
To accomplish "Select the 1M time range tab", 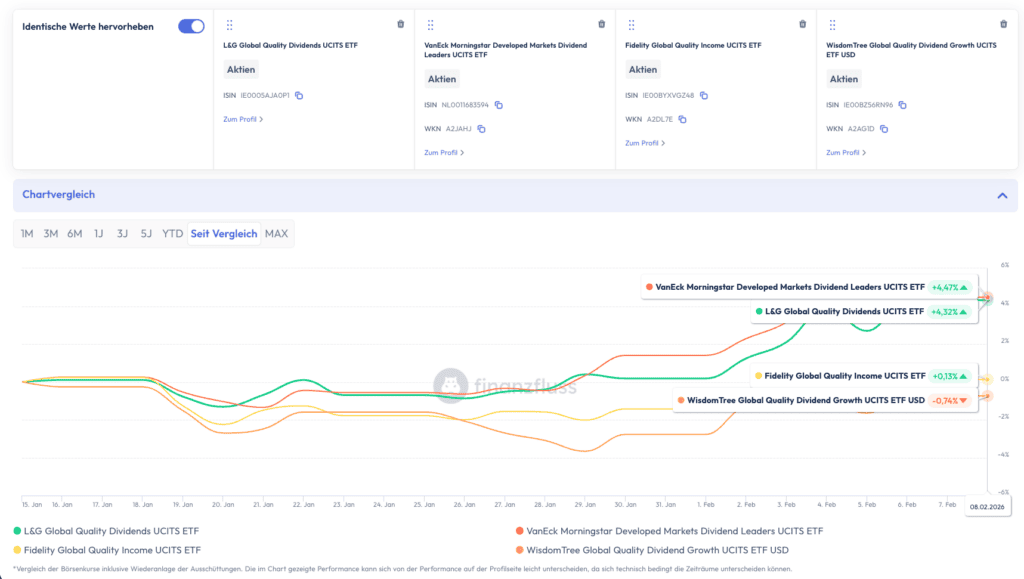I will pyautogui.click(x=27, y=234).
